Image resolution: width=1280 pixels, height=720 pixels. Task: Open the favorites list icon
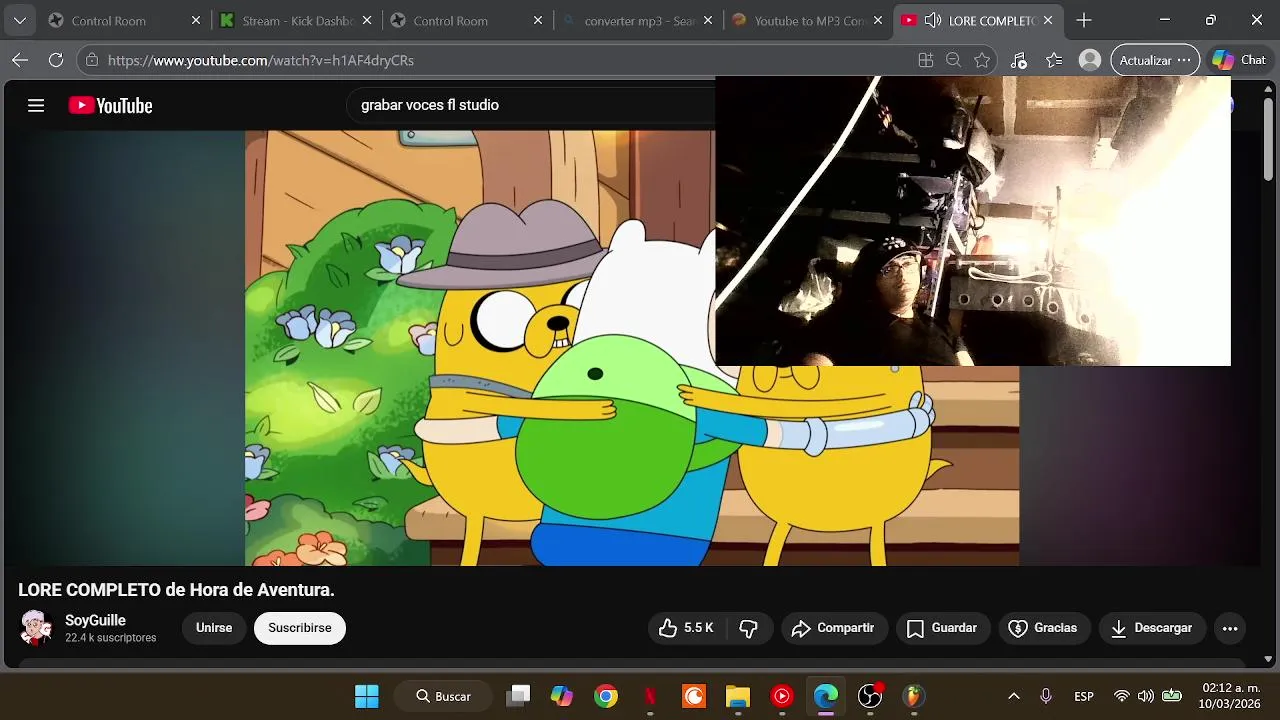(x=1054, y=60)
